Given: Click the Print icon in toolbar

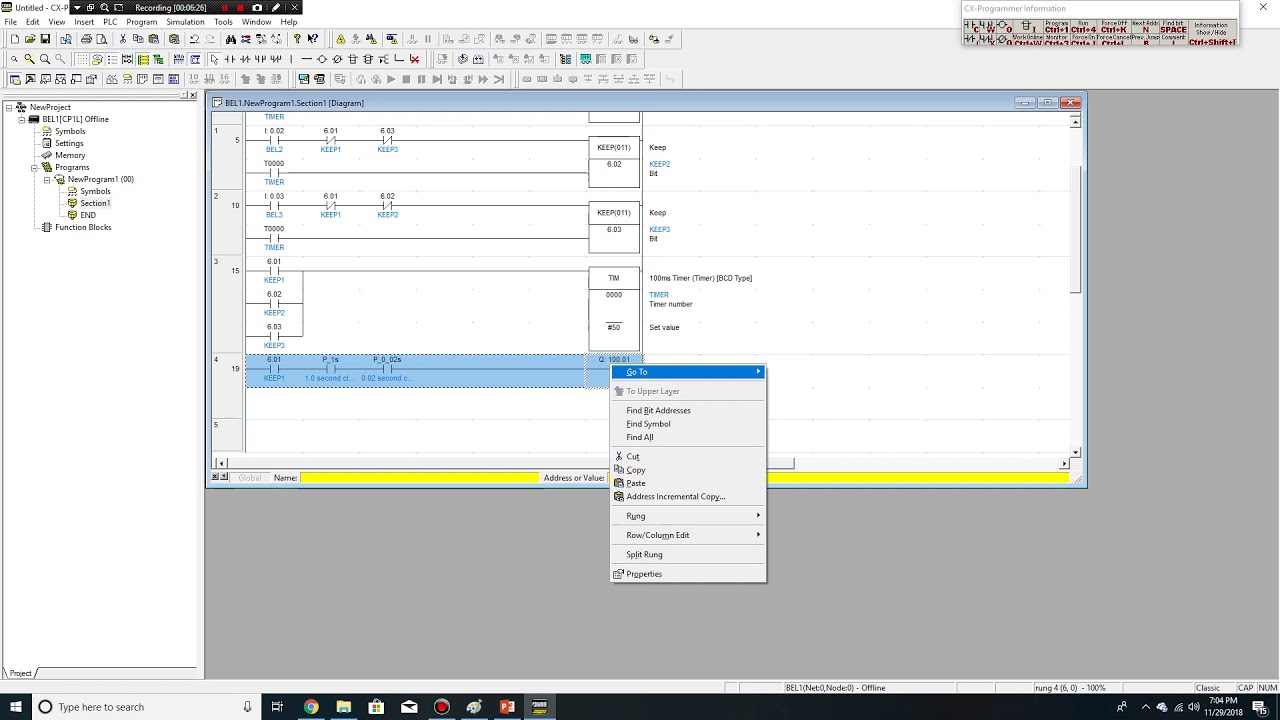Looking at the screenshot, I should [x=86, y=39].
